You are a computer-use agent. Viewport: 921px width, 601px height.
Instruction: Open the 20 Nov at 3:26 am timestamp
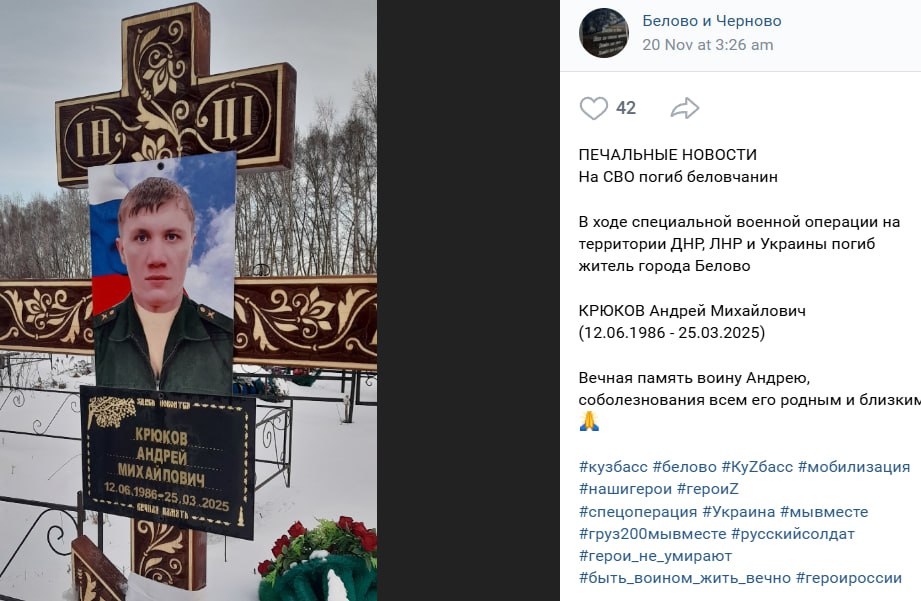pos(708,45)
